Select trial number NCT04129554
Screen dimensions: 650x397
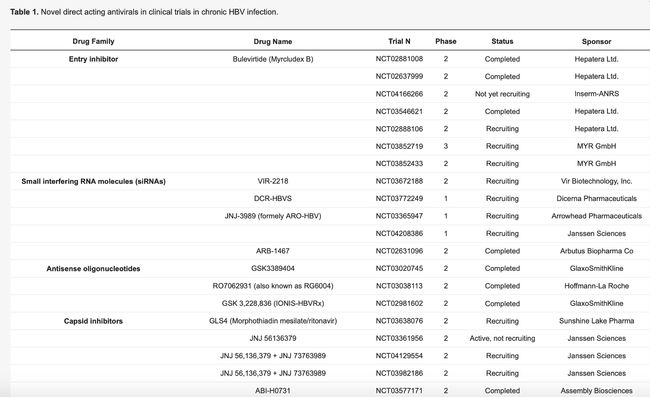point(399,356)
